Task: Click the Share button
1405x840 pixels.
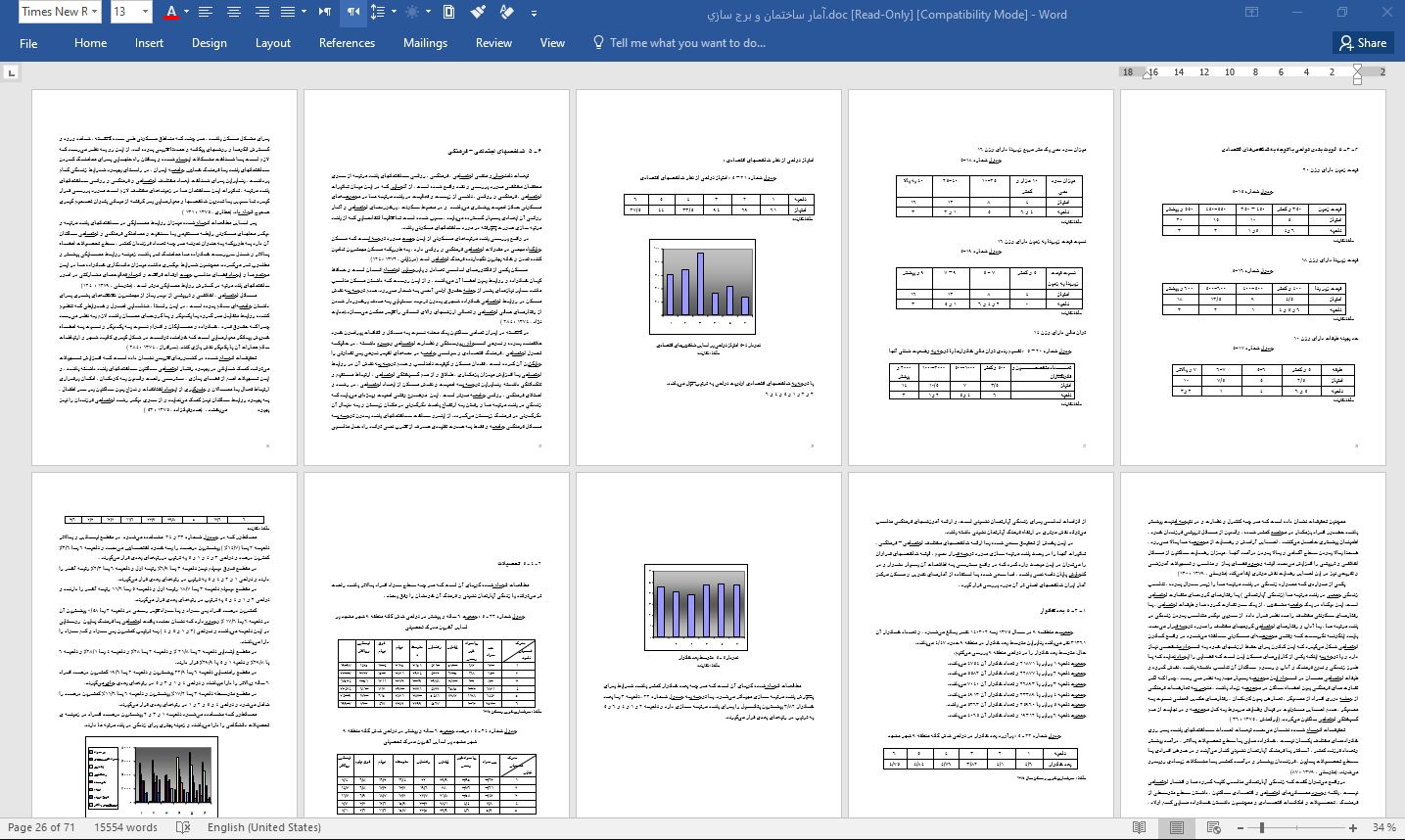Action: [1362, 43]
